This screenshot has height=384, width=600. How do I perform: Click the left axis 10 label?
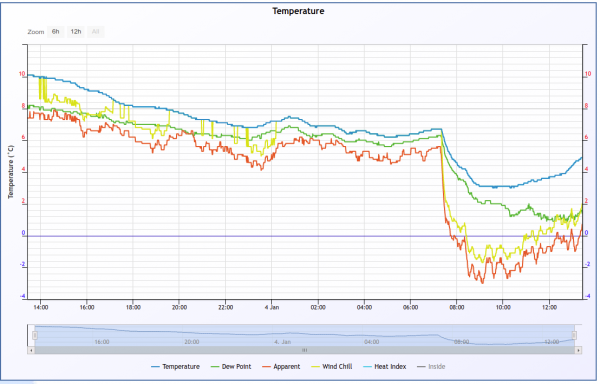pyautogui.click(x=22, y=74)
